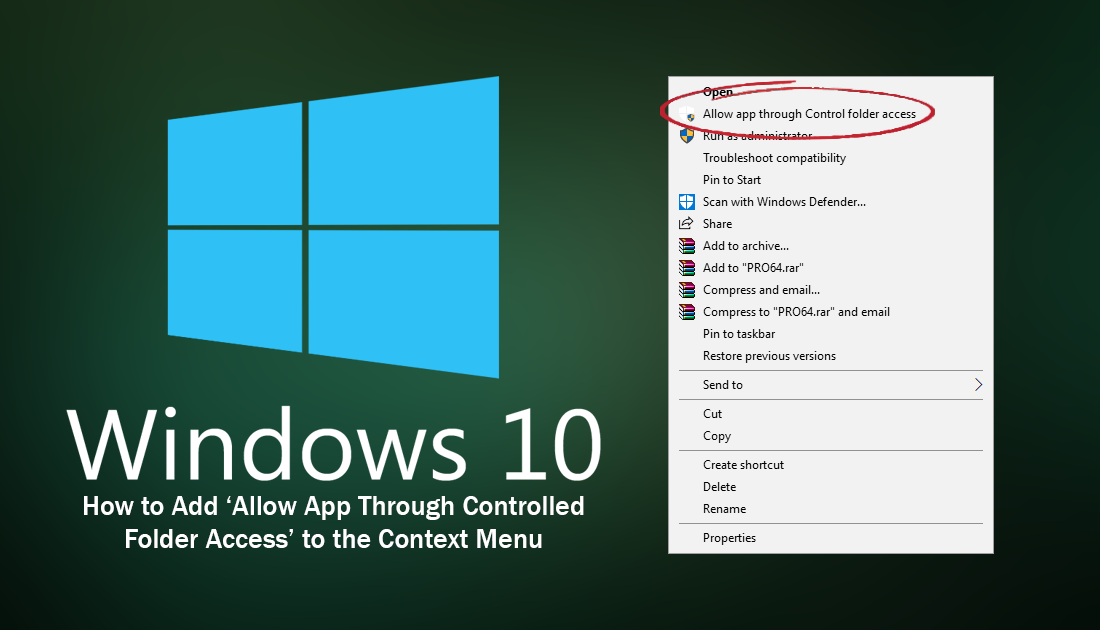
Task: Click the Windows Defender shield icon
Action: (x=687, y=202)
